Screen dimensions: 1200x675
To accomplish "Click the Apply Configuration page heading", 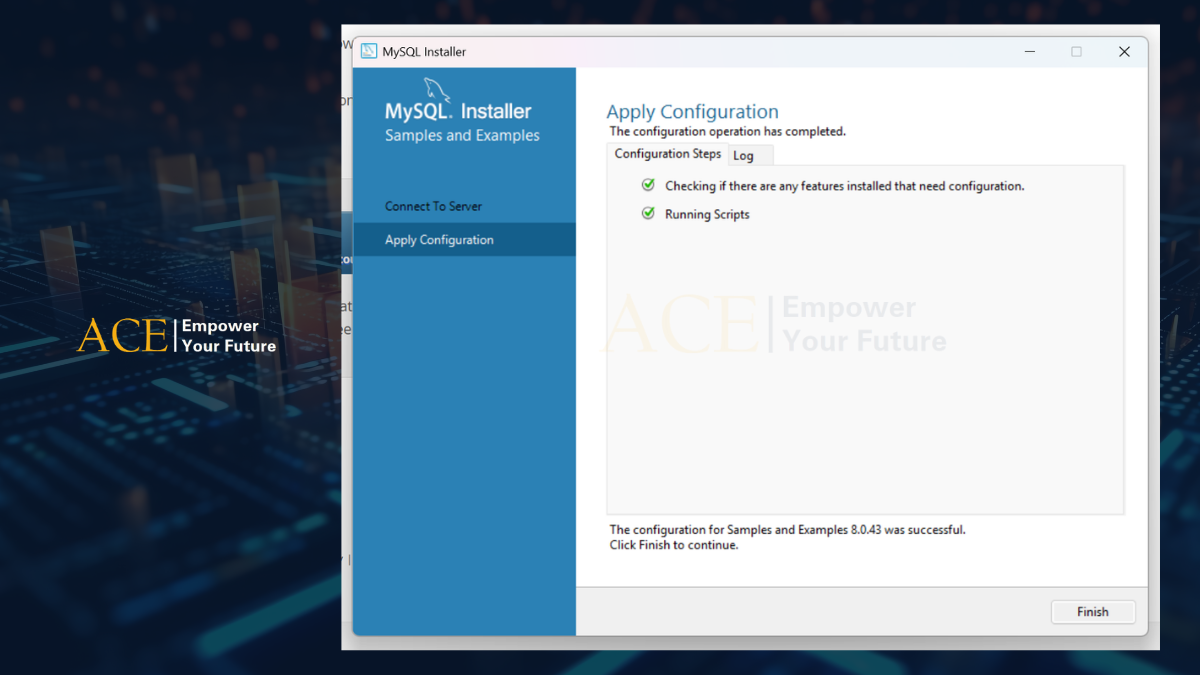I will click(x=692, y=111).
